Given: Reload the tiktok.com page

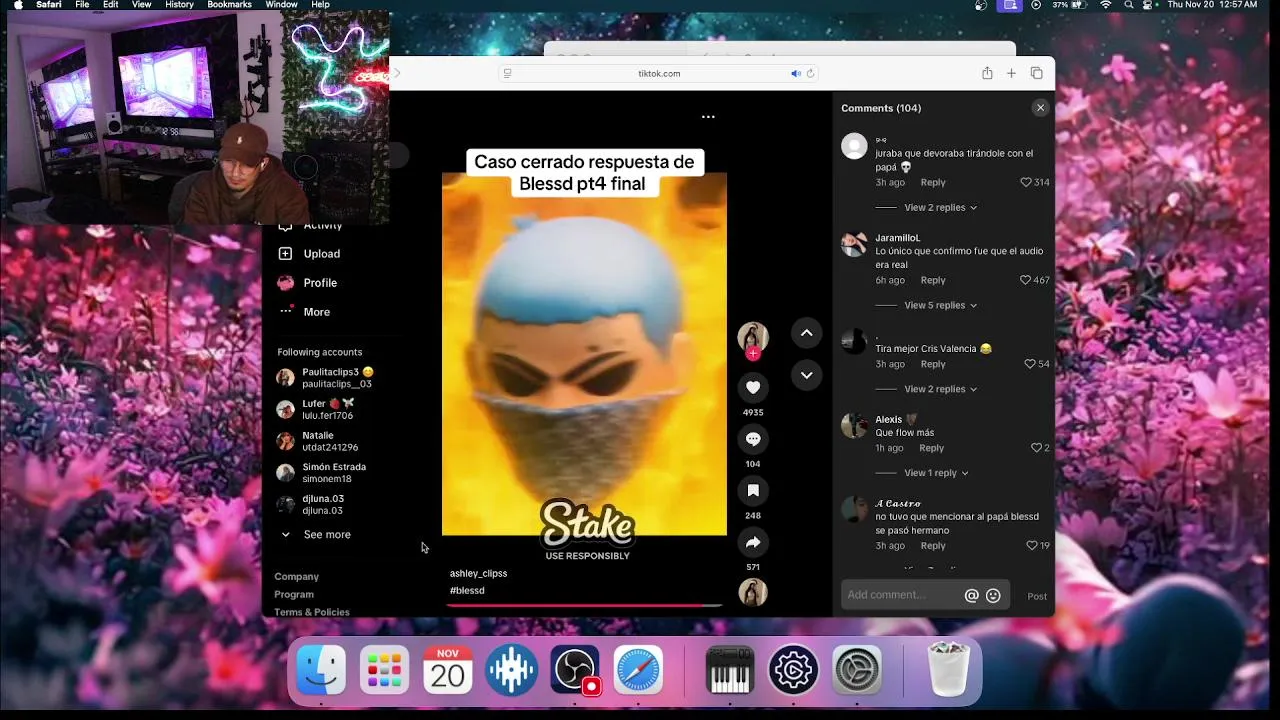Looking at the screenshot, I should tap(810, 73).
